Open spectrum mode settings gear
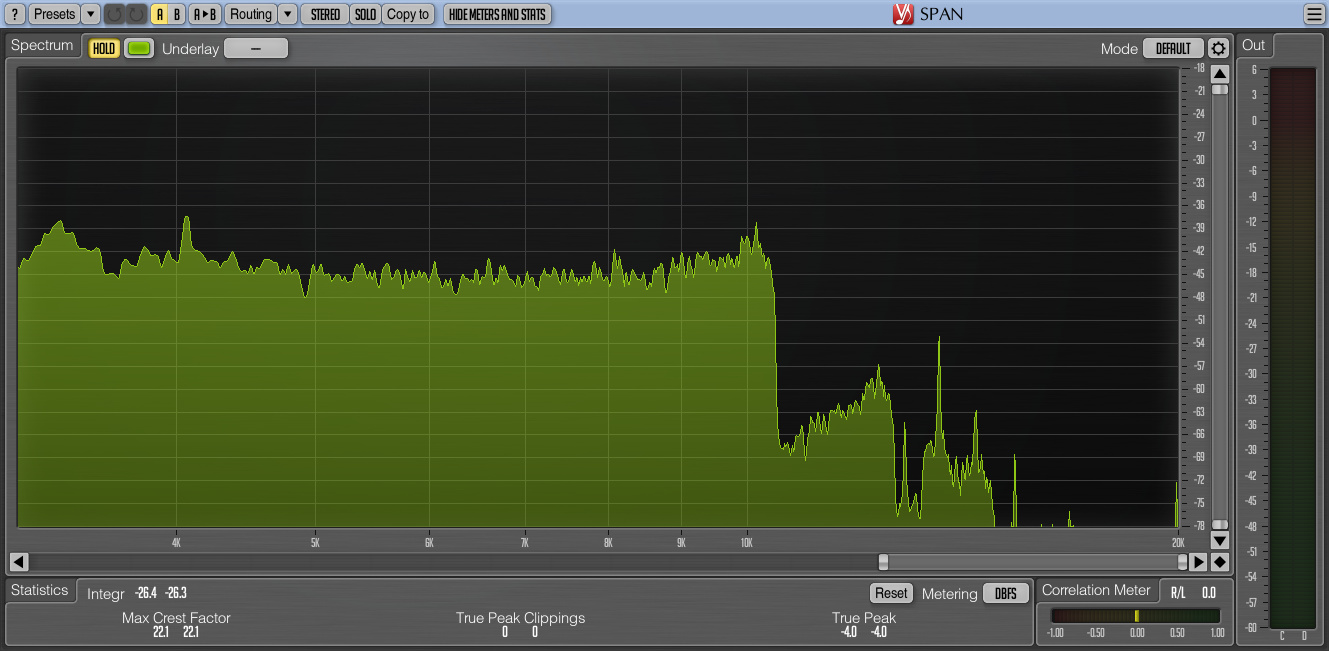This screenshot has width=1329, height=651. (x=1218, y=49)
